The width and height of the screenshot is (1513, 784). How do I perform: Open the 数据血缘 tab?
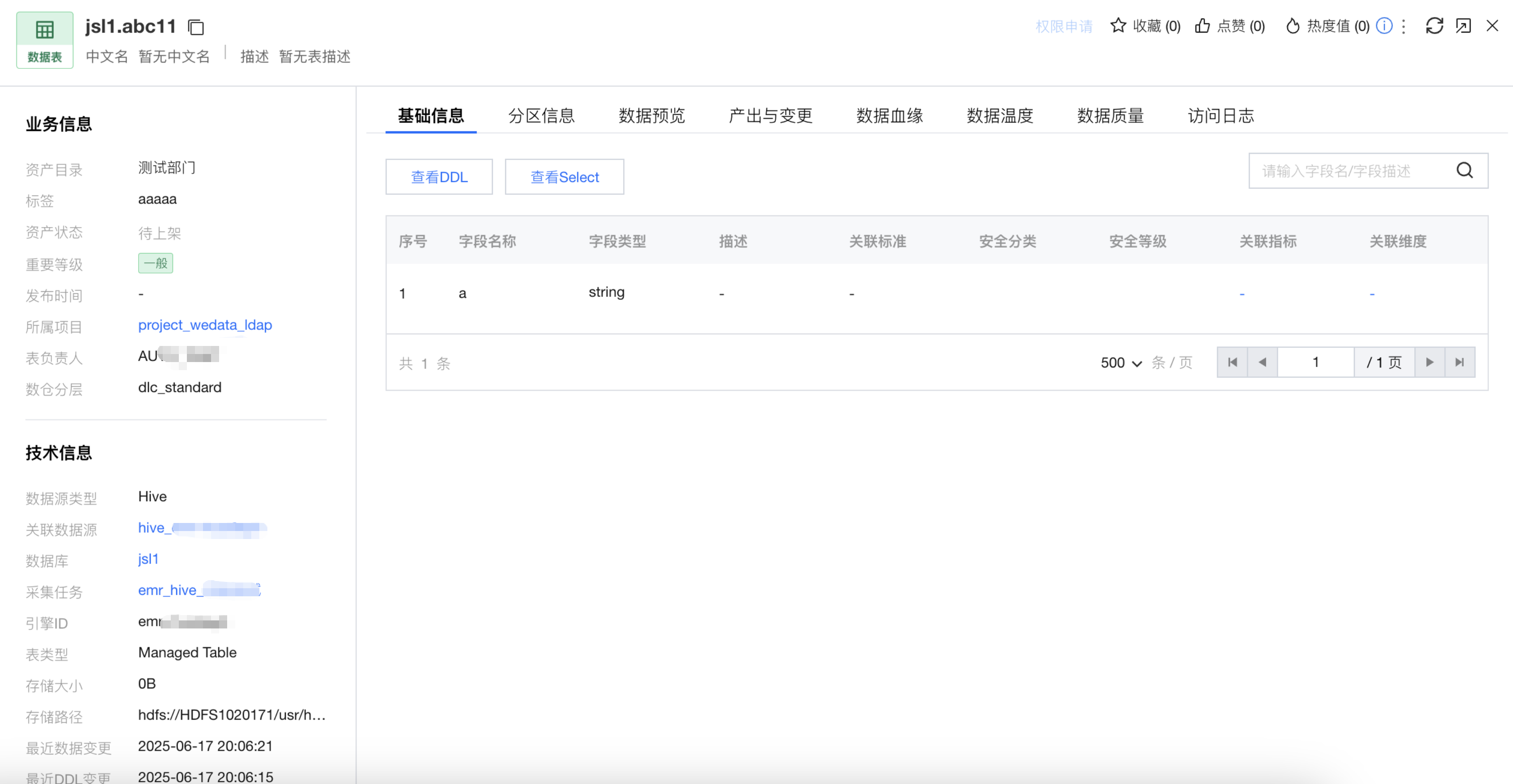coord(889,116)
